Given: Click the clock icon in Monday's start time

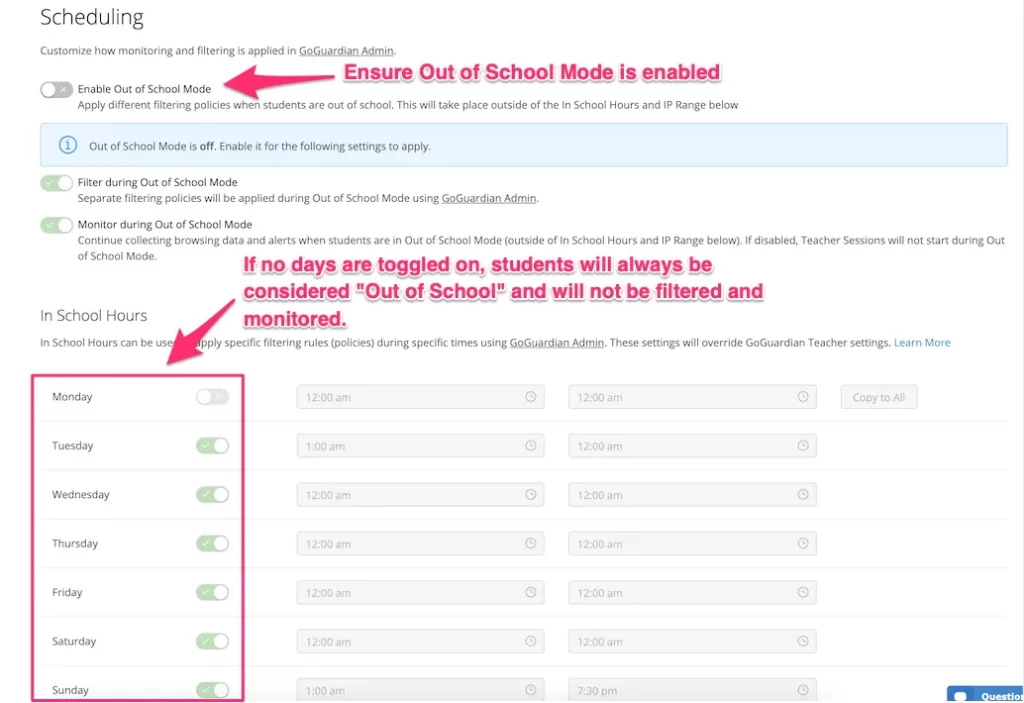Looking at the screenshot, I should pyautogui.click(x=530, y=397).
